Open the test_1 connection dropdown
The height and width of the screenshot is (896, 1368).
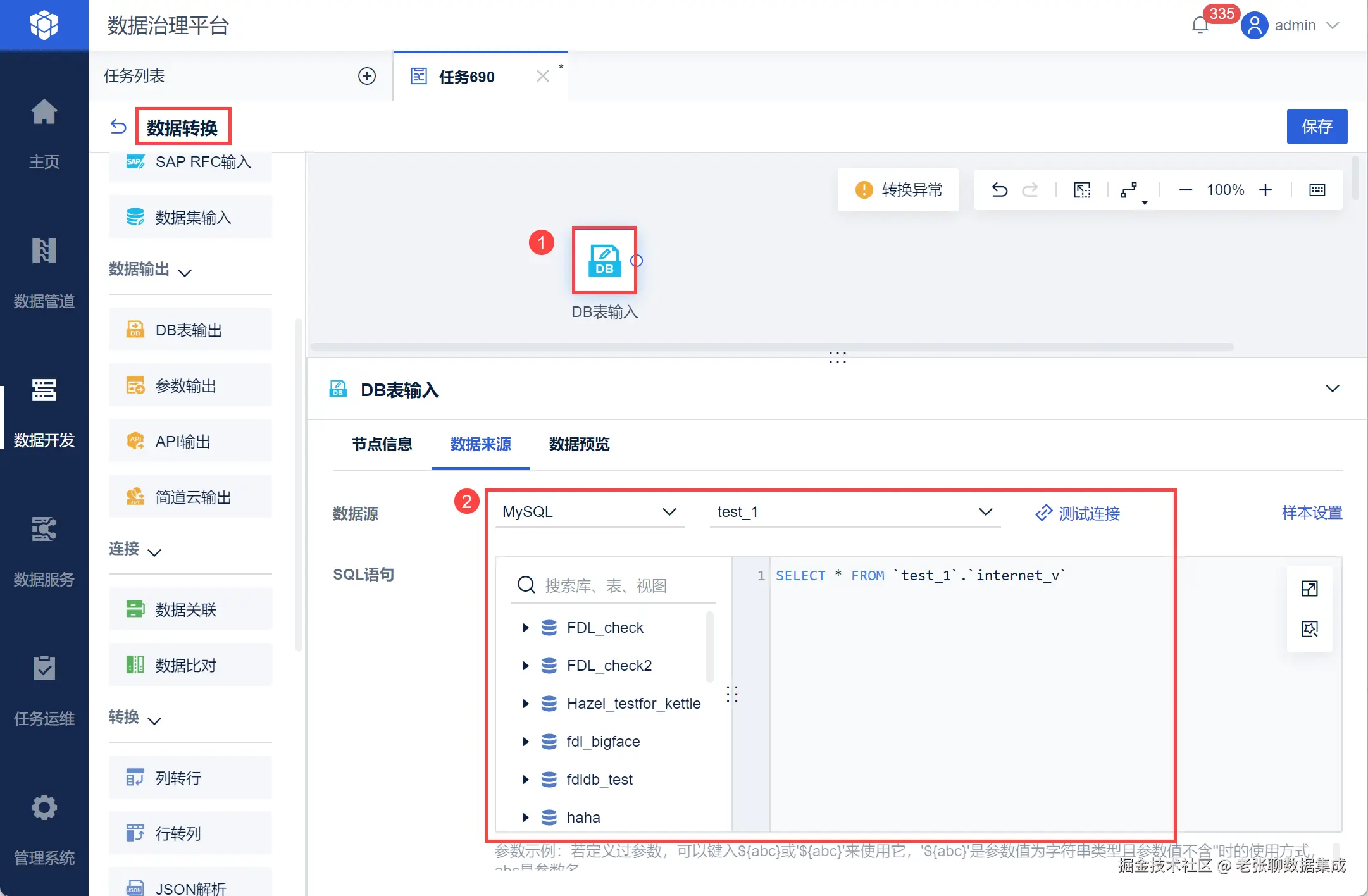point(855,512)
